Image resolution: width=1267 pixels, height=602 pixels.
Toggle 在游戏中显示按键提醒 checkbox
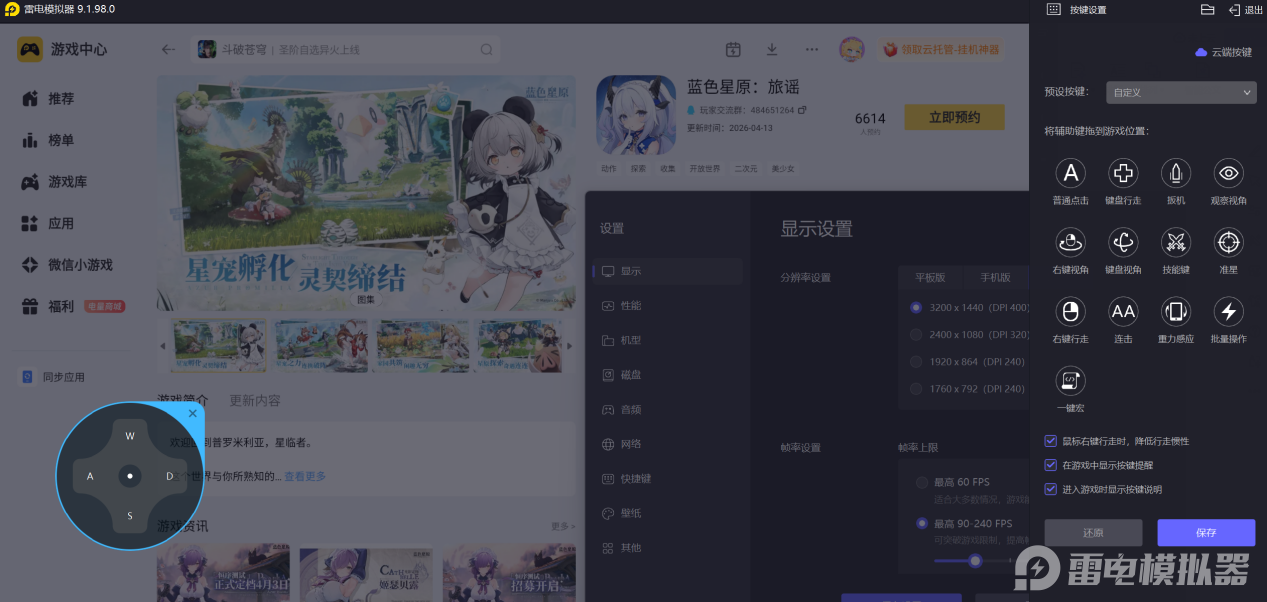click(1050, 465)
